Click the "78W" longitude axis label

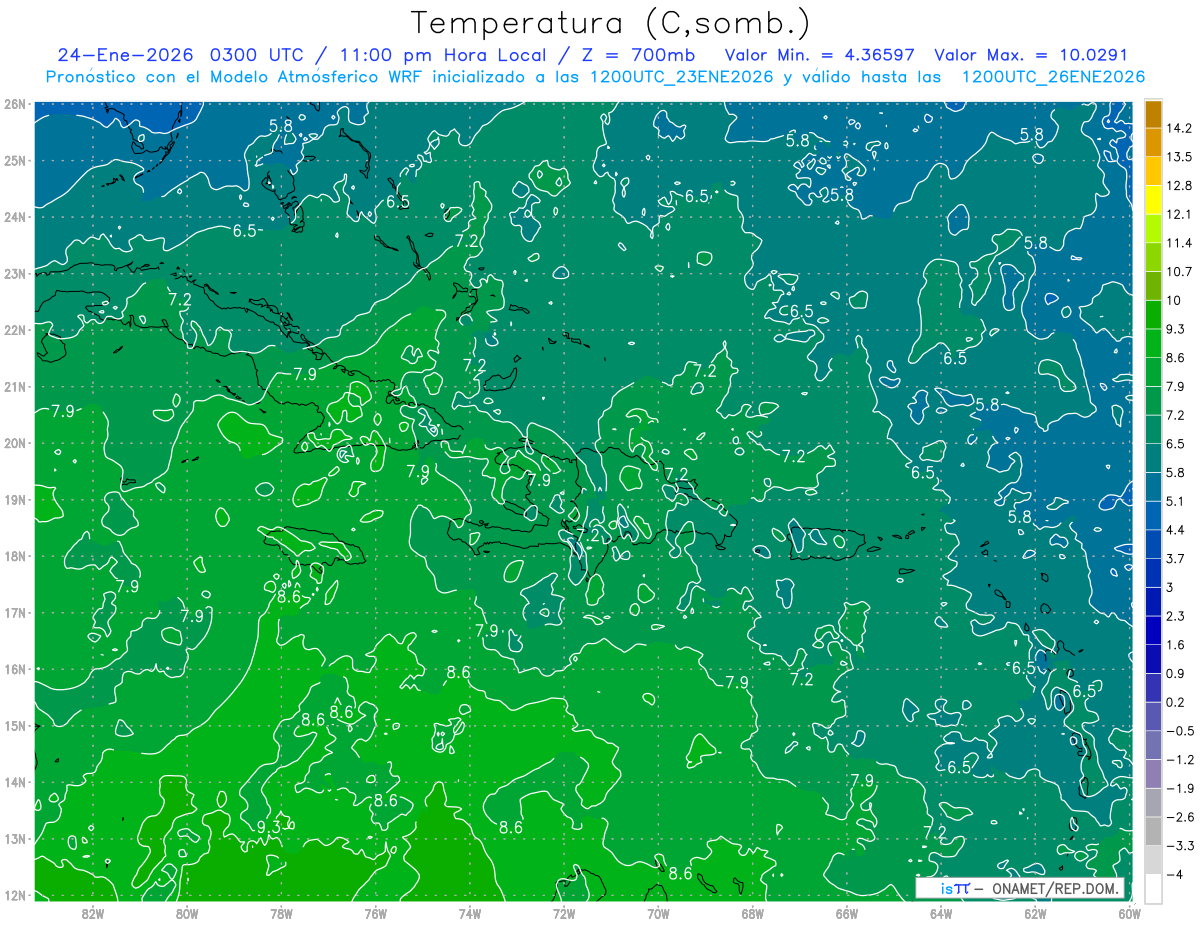[281, 913]
